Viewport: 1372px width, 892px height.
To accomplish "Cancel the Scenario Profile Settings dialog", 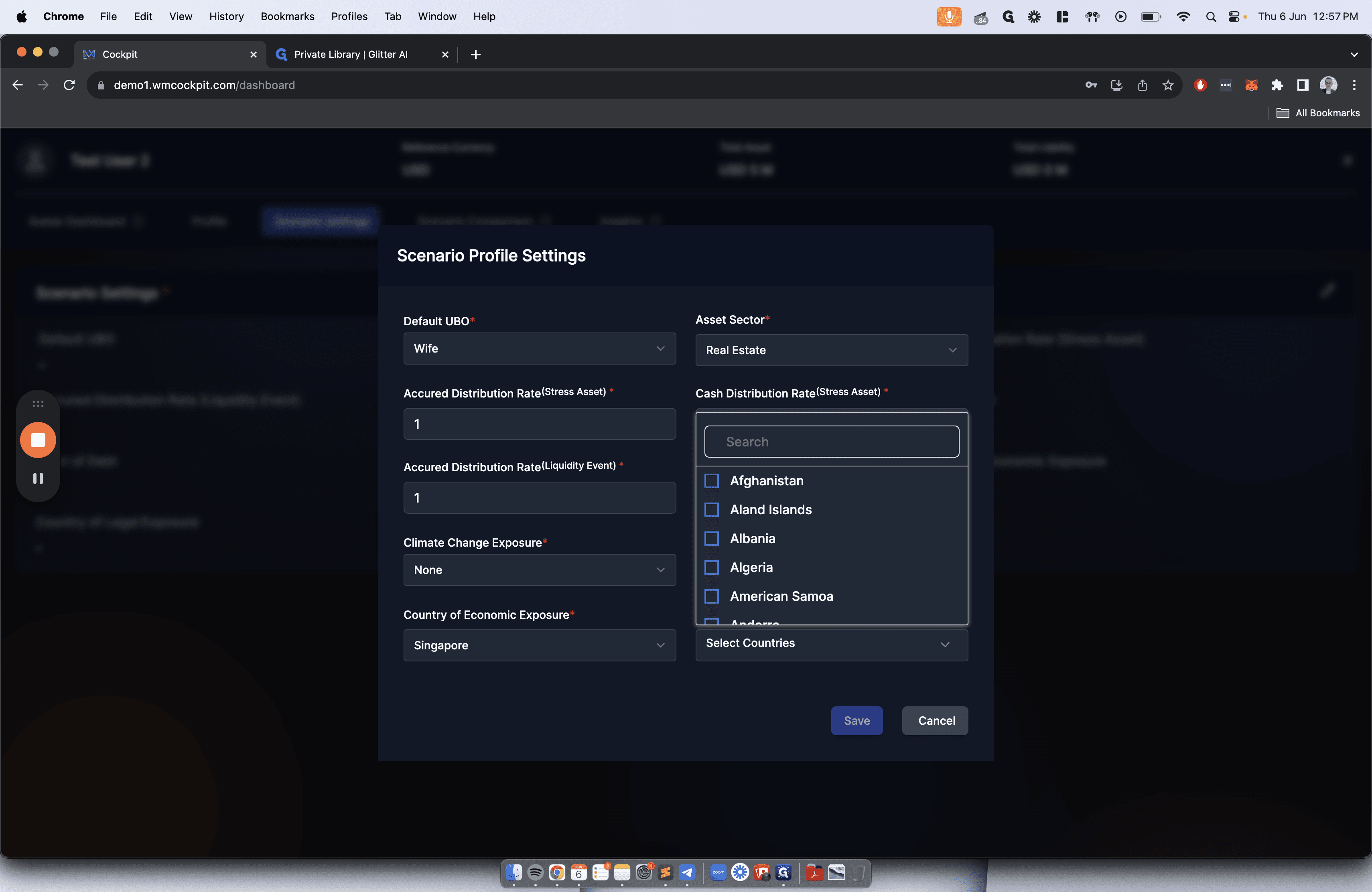I will pyautogui.click(x=935, y=721).
